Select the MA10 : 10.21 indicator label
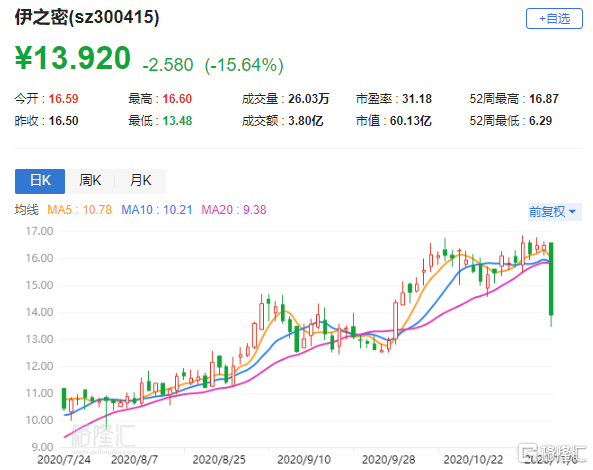 click(x=157, y=209)
